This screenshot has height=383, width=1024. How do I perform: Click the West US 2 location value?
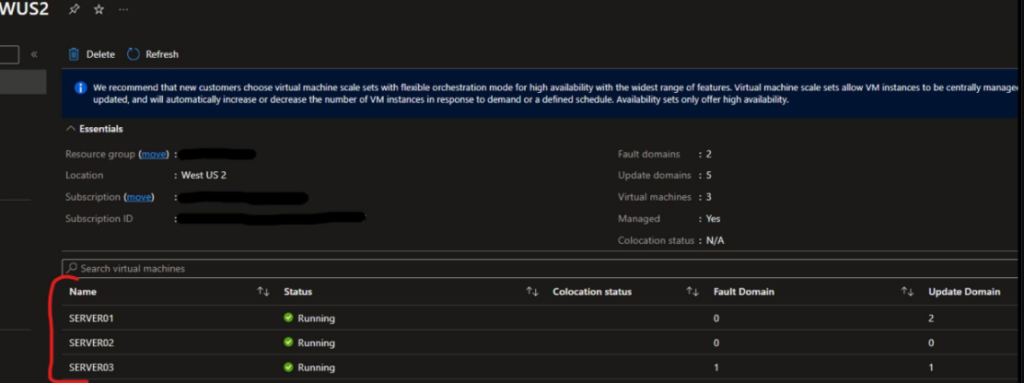point(204,175)
